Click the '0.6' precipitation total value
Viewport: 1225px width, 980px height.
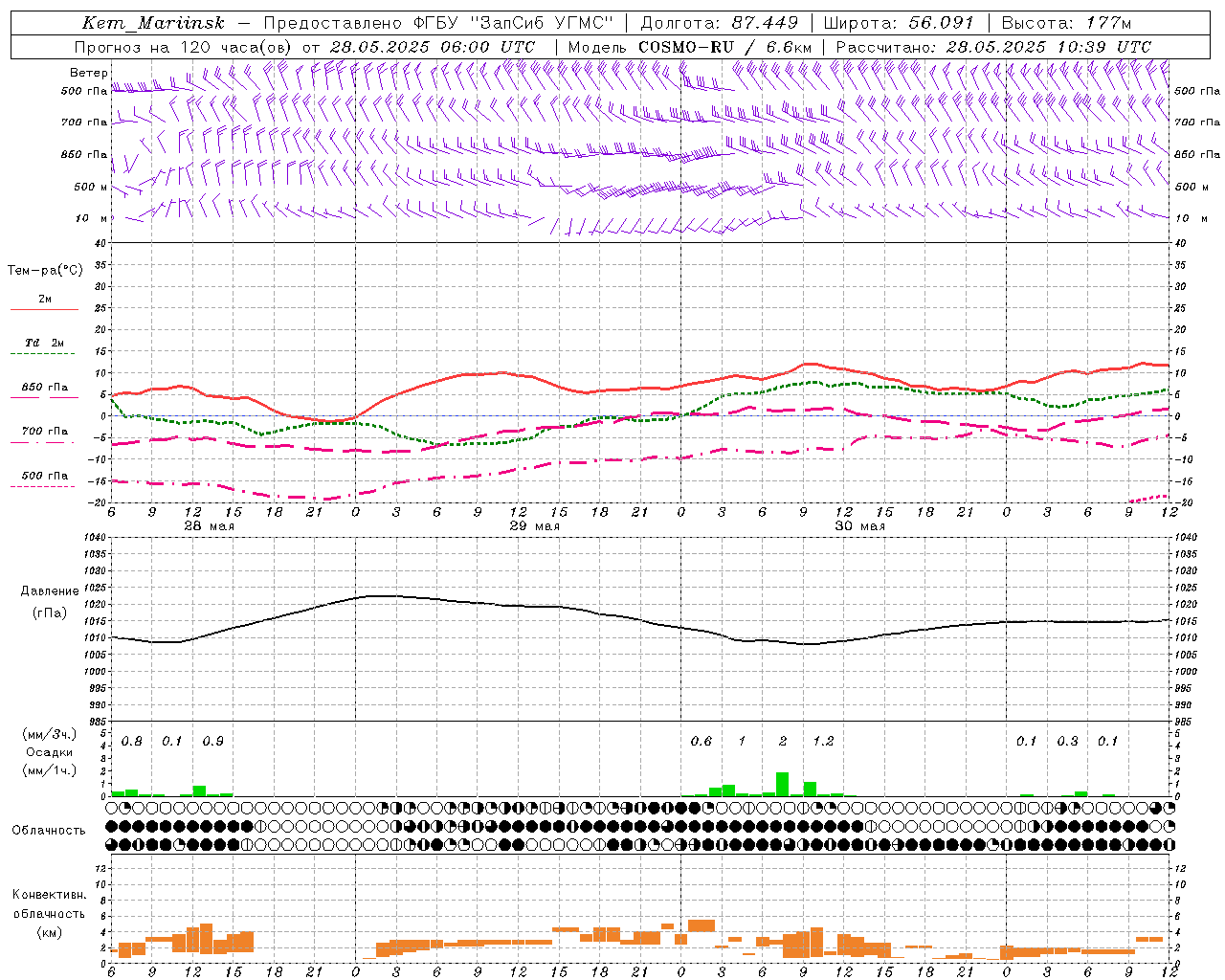(702, 742)
